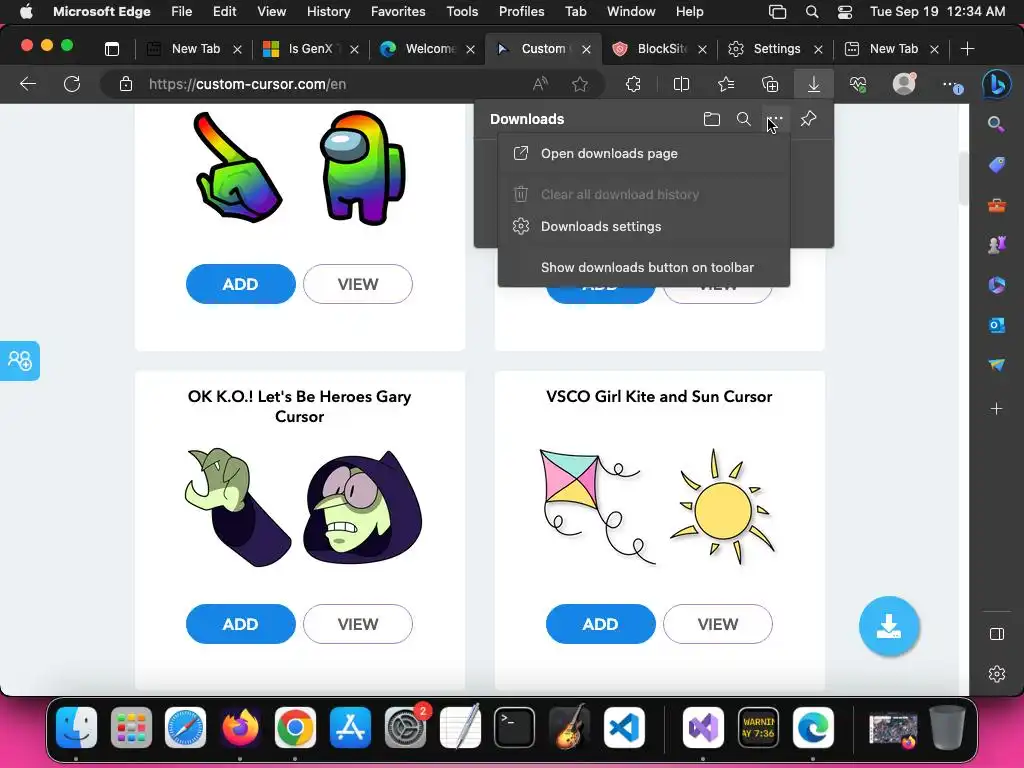Open Terminal from the Dock
Viewport: 1024px width, 768px height.
point(515,728)
